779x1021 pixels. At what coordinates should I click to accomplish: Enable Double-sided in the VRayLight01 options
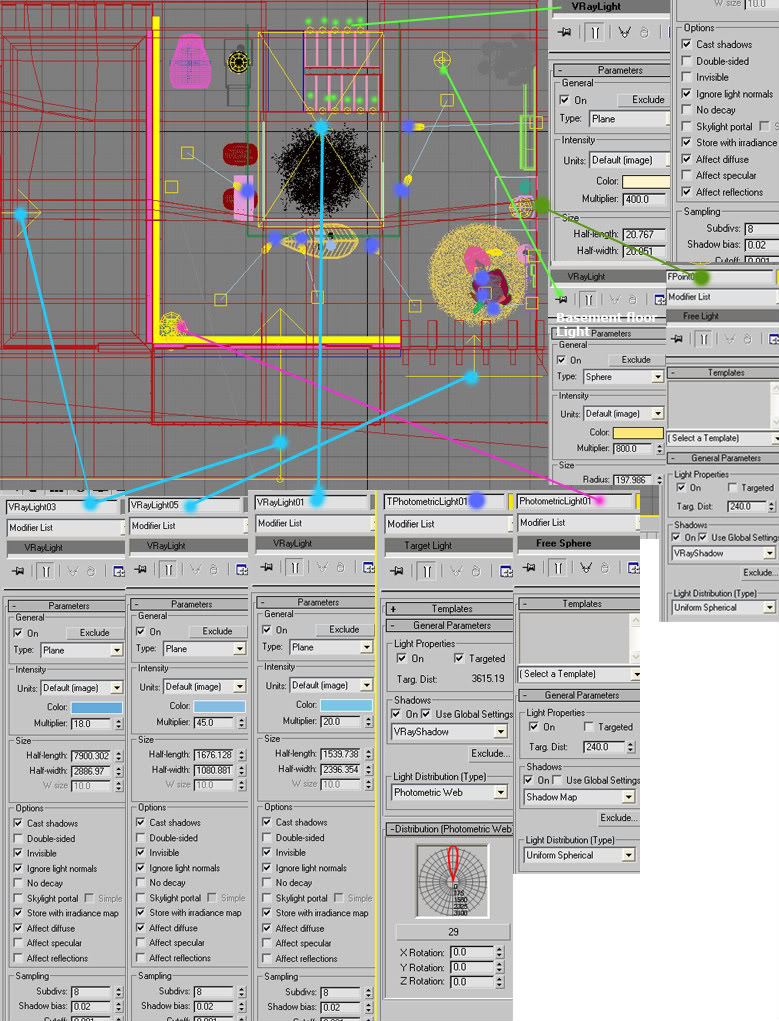click(x=266, y=837)
